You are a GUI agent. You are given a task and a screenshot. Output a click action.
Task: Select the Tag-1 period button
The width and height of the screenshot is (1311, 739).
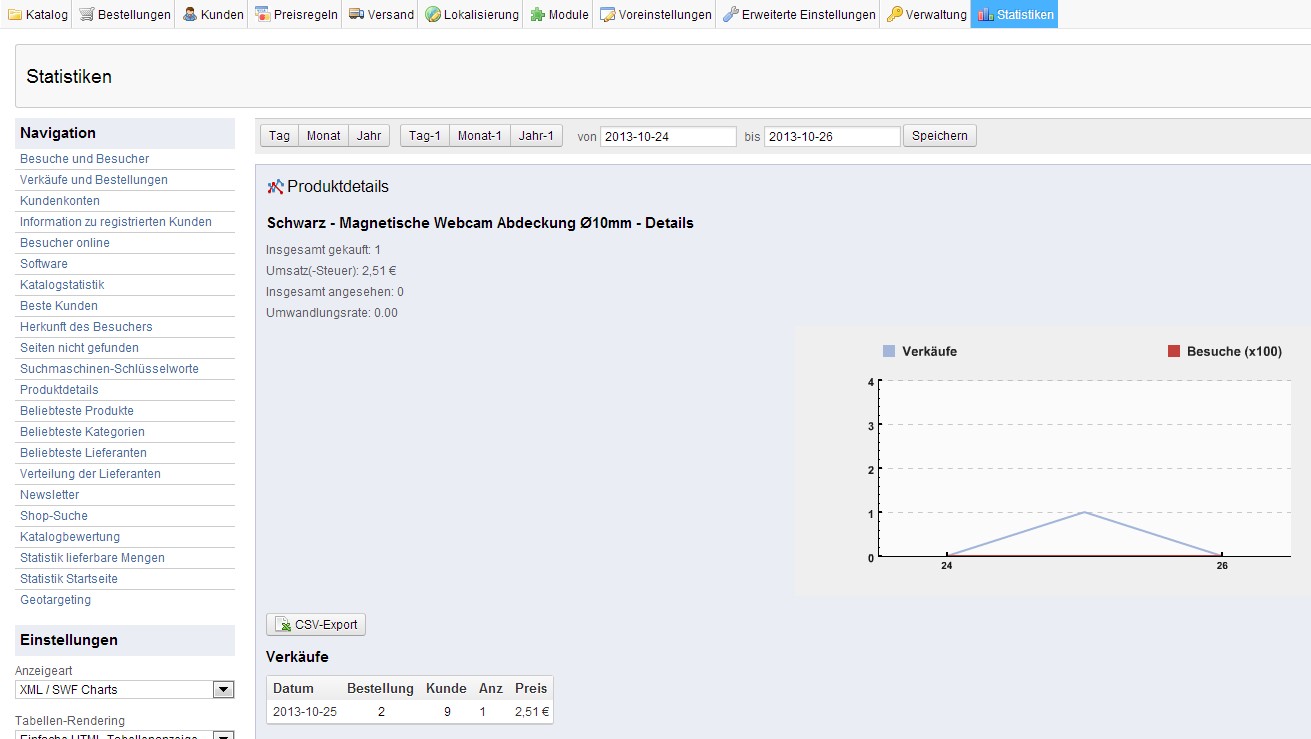(x=425, y=136)
